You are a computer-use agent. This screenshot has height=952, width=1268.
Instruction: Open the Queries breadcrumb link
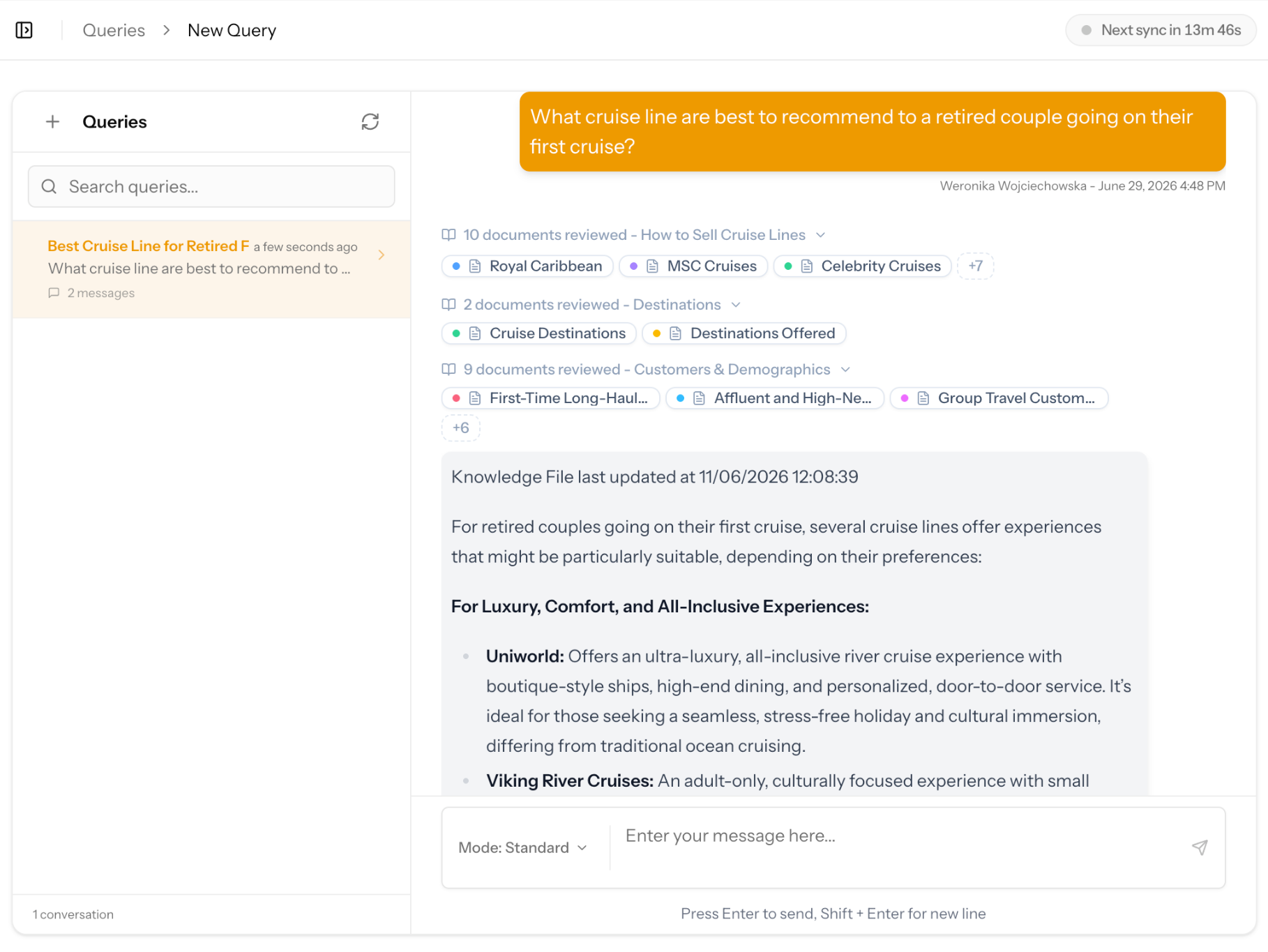pyautogui.click(x=114, y=30)
